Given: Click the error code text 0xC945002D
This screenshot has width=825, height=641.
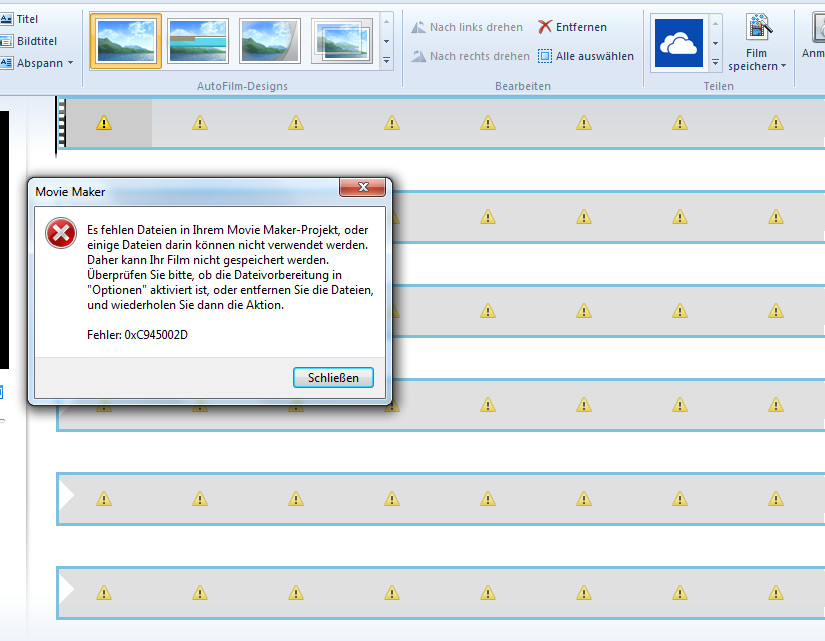Looking at the screenshot, I should coord(156,335).
